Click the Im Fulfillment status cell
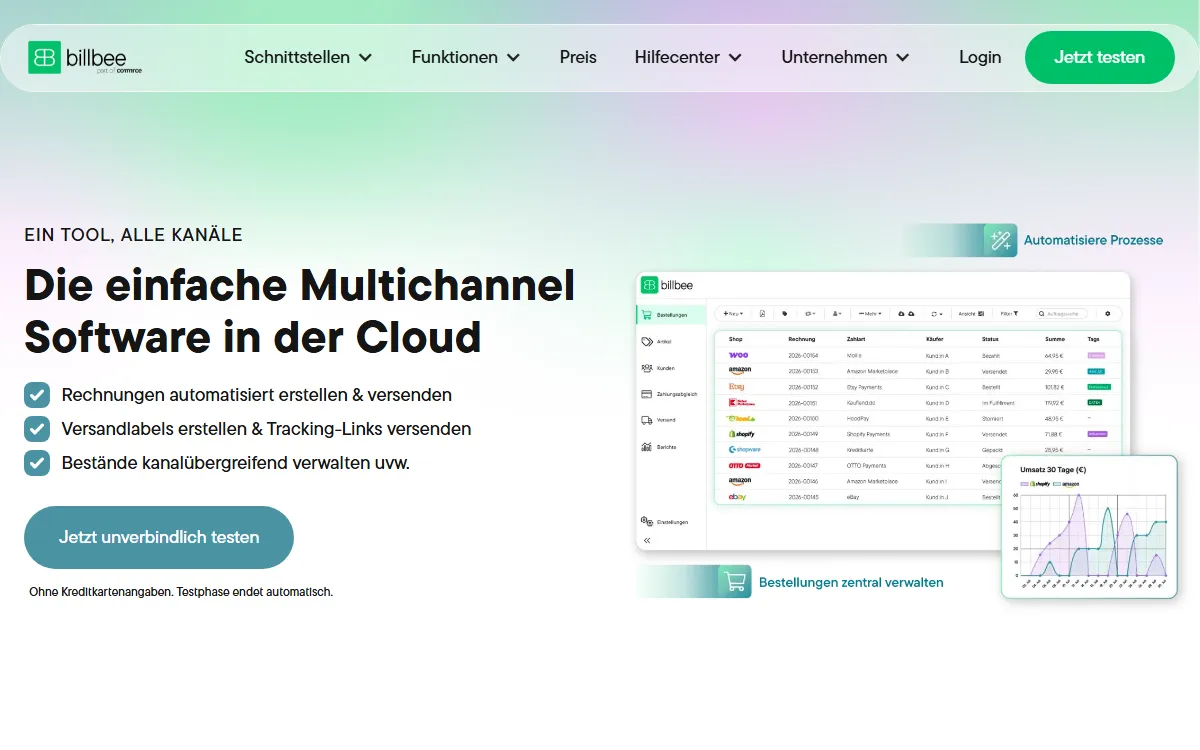The width and height of the screenshot is (1200, 750). 998,403
